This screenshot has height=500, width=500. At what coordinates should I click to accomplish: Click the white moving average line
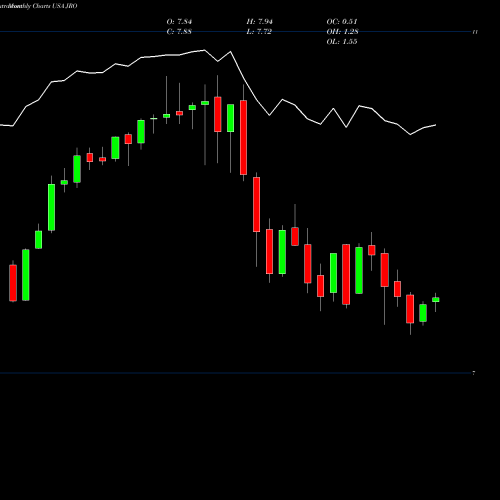point(230,52)
